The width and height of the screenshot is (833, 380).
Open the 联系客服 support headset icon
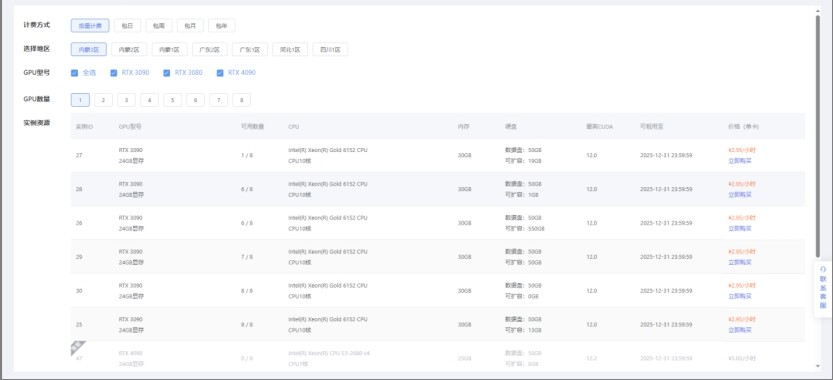click(x=823, y=269)
